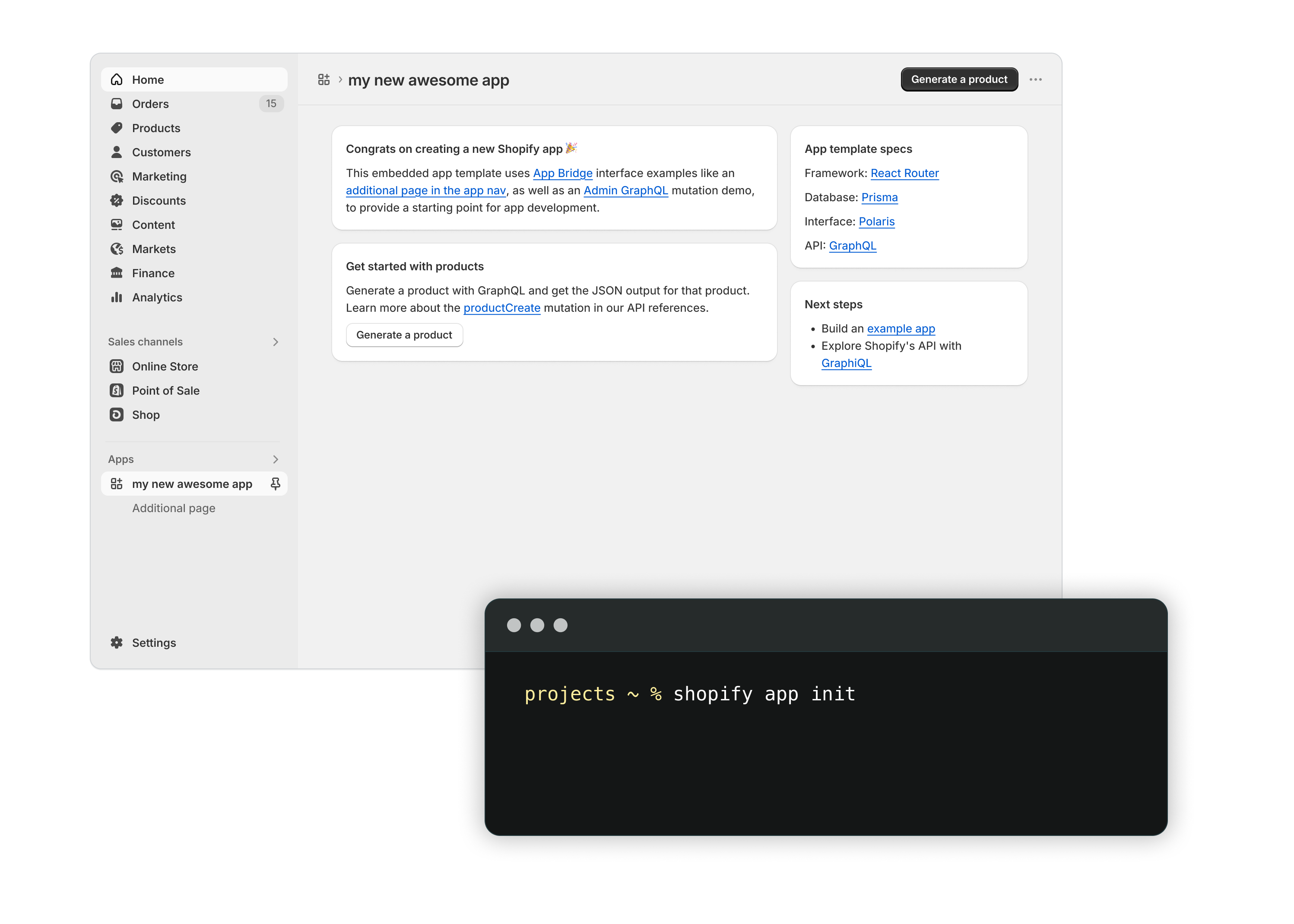Open the Analytics section
The width and height of the screenshot is (1294, 924).
tap(156, 297)
